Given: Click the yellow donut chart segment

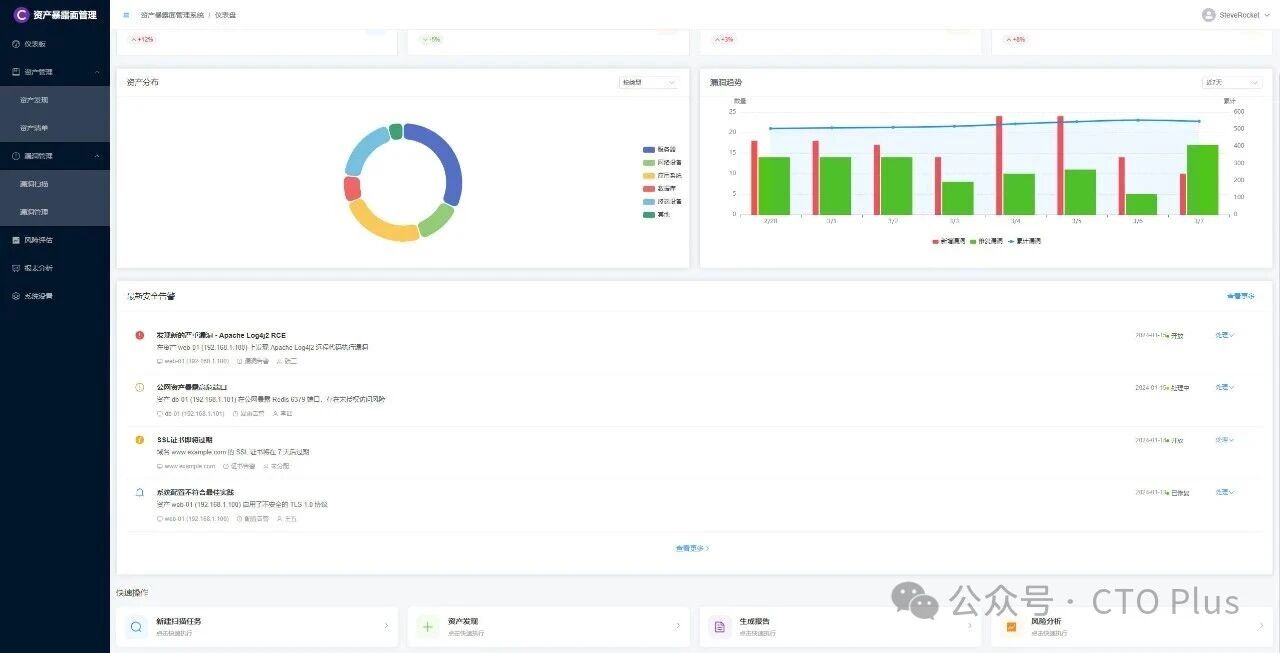Looking at the screenshot, I should click(x=380, y=225).
